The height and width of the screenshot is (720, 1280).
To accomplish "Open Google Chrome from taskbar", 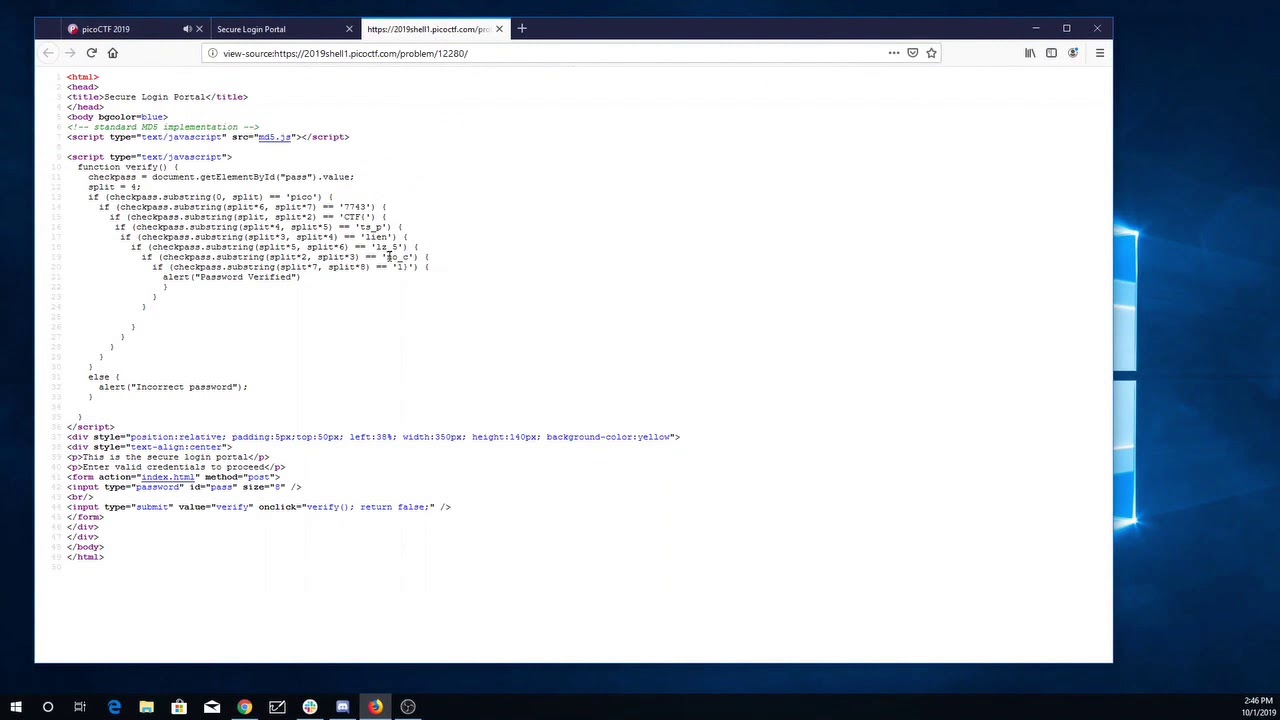I will 244,707.
